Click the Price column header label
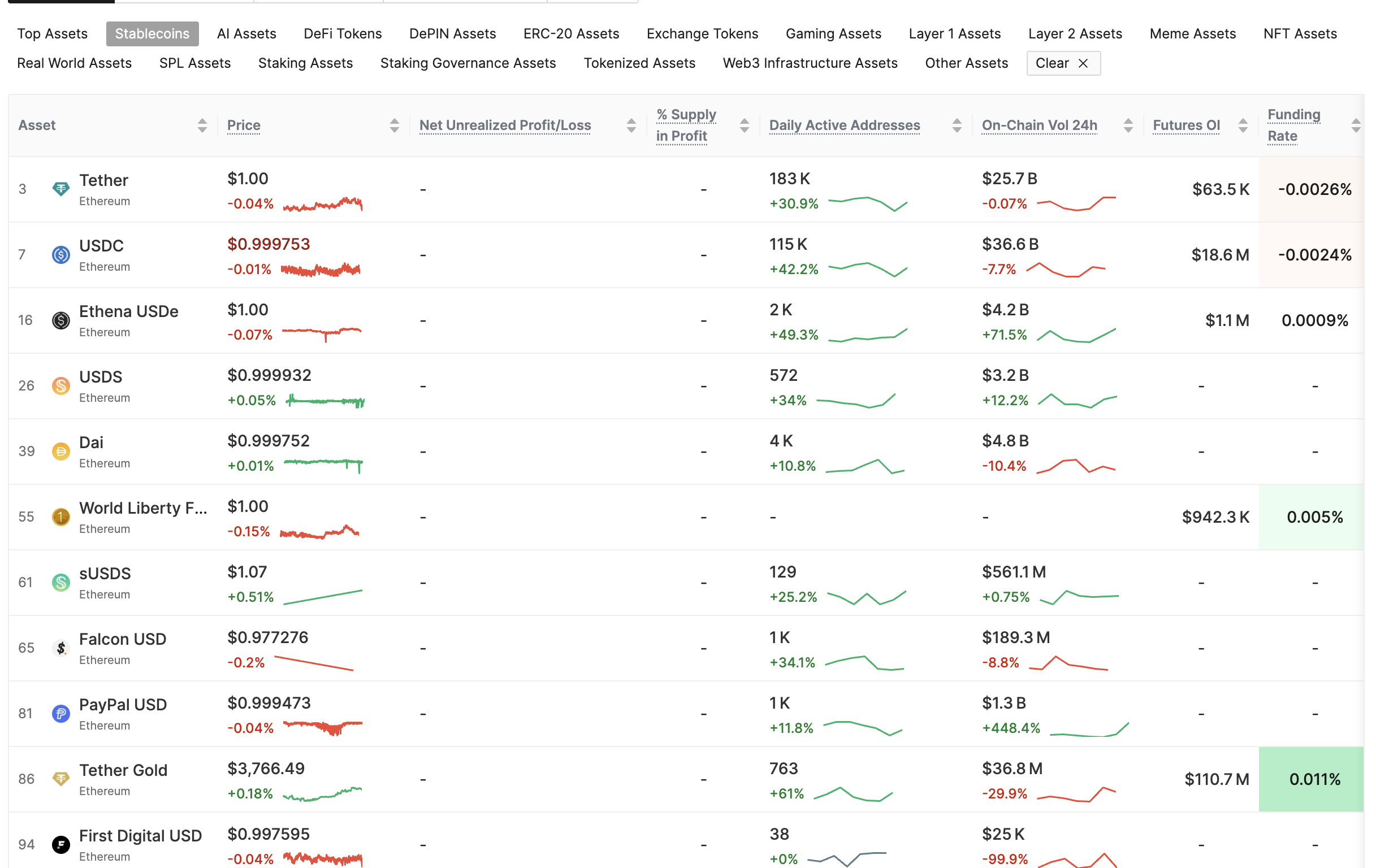This screenshot has height=868, width=1376. coord(244,125)
